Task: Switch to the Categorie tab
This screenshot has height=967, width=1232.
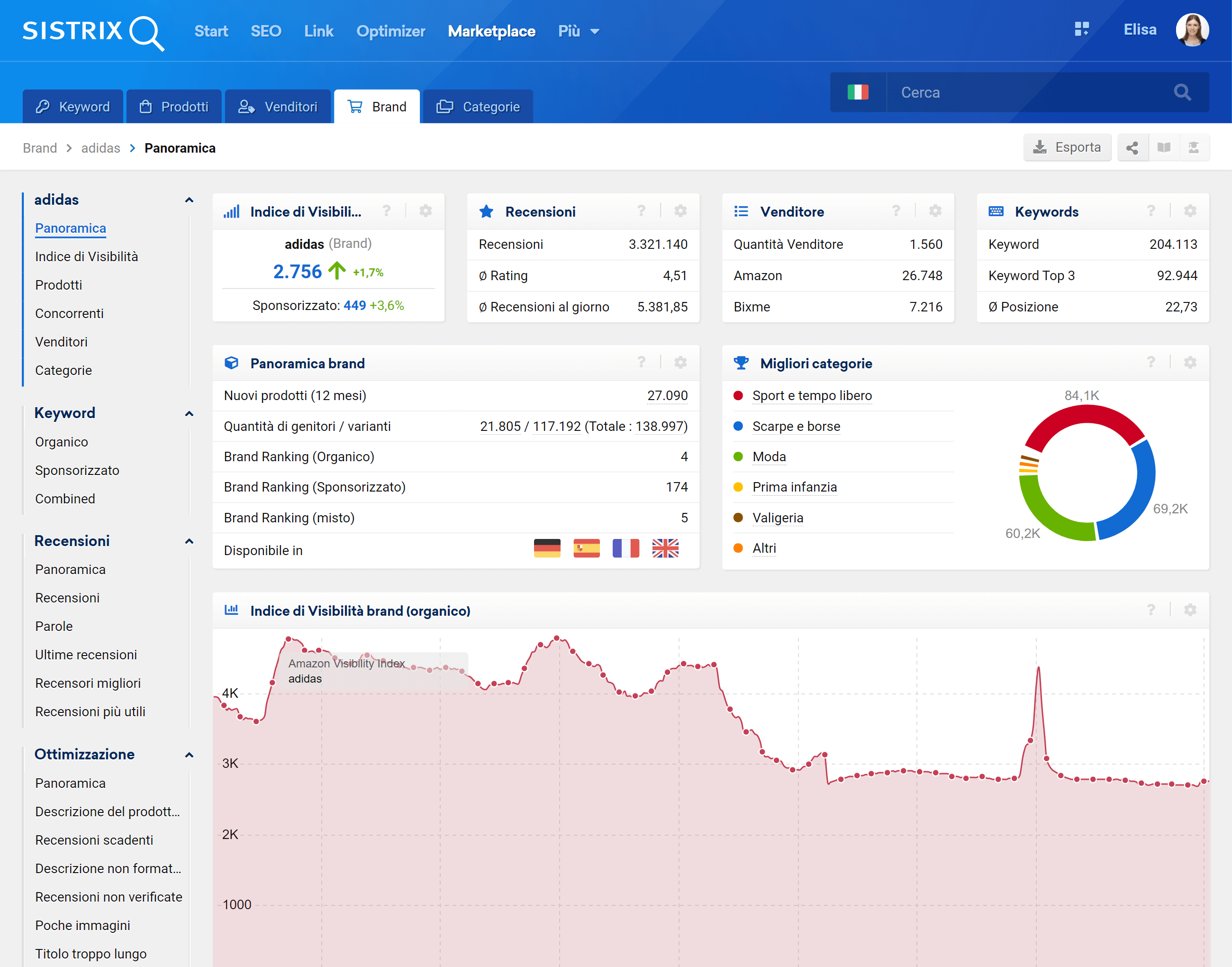Action: (478, 107)
